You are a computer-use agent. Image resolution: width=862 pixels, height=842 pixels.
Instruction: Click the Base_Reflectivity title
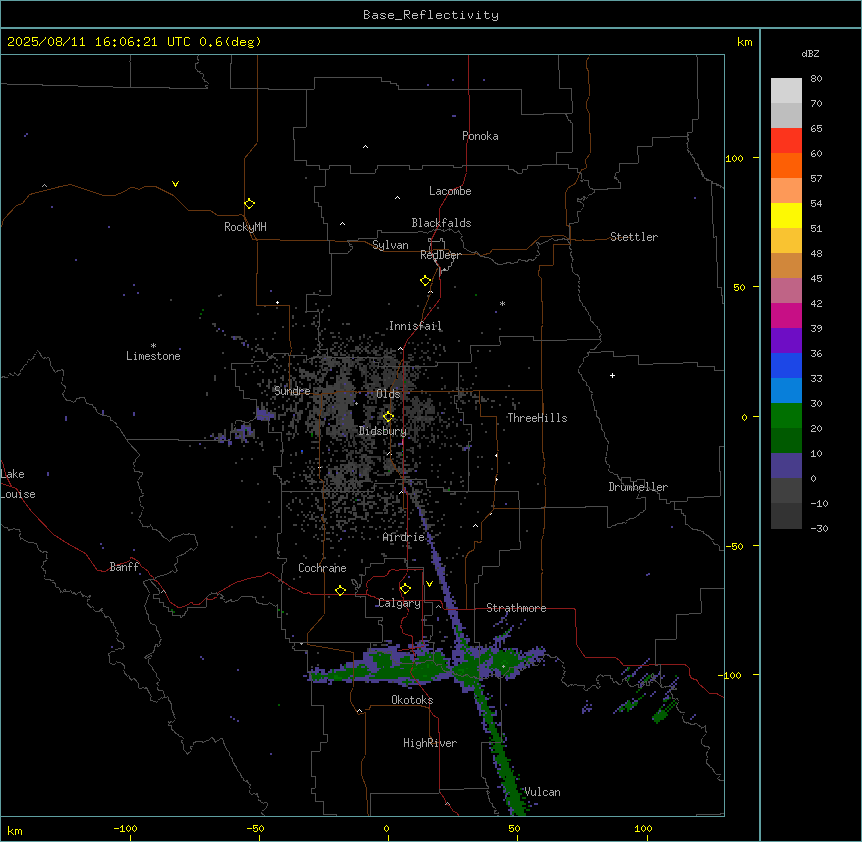click(431, 15)
